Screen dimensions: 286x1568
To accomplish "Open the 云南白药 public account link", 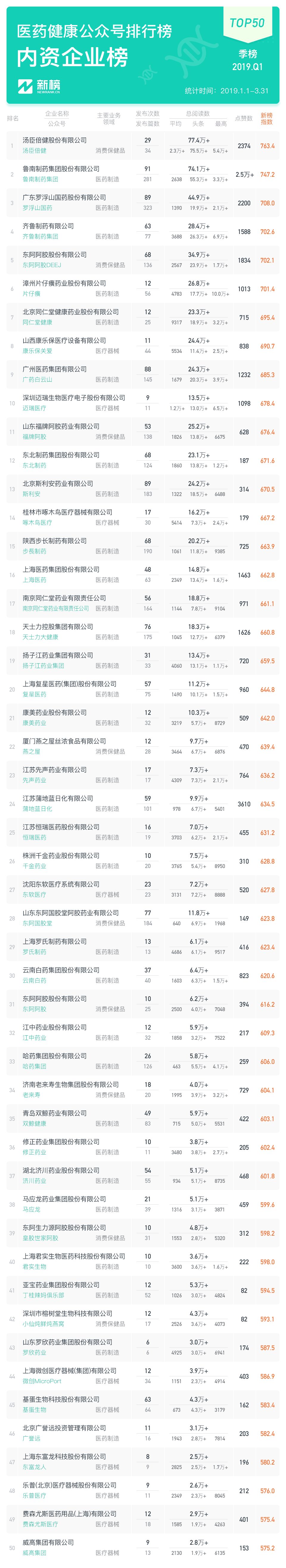I will pyautogui.click(x=34, y=980).
